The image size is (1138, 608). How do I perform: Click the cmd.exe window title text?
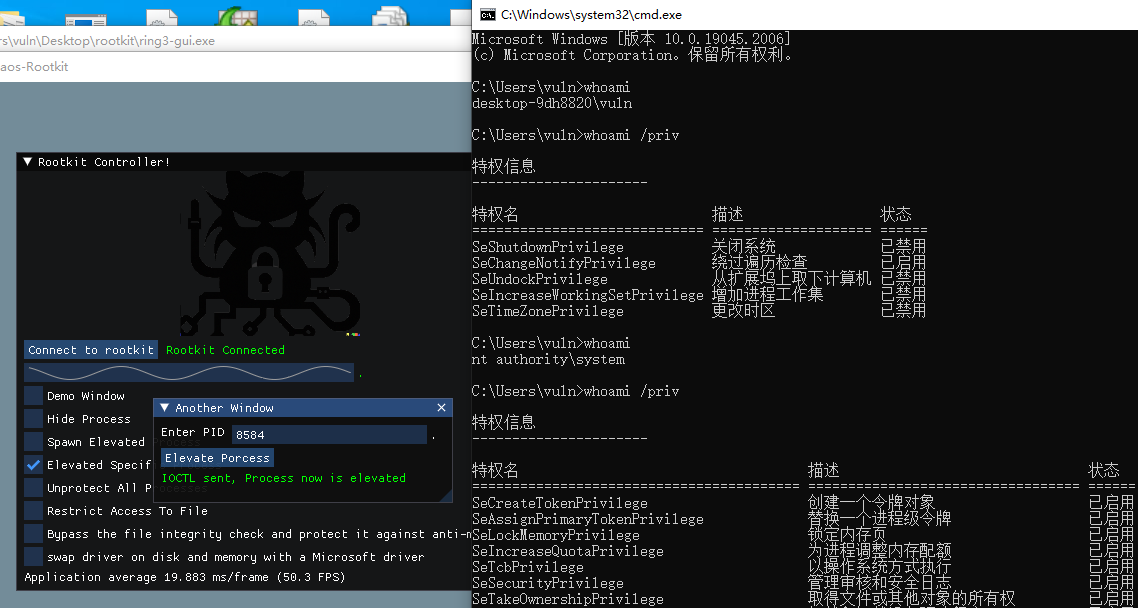(x=591, y=15)
